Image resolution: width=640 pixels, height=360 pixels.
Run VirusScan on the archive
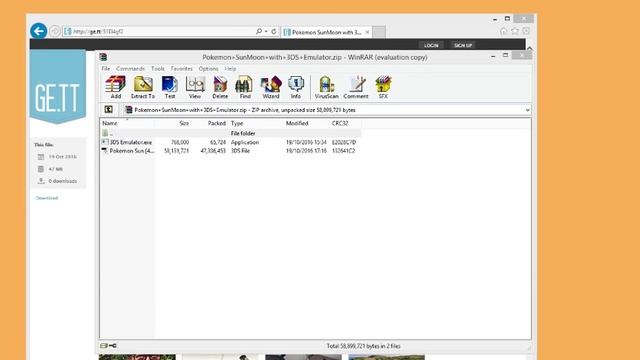pos(327,87)
